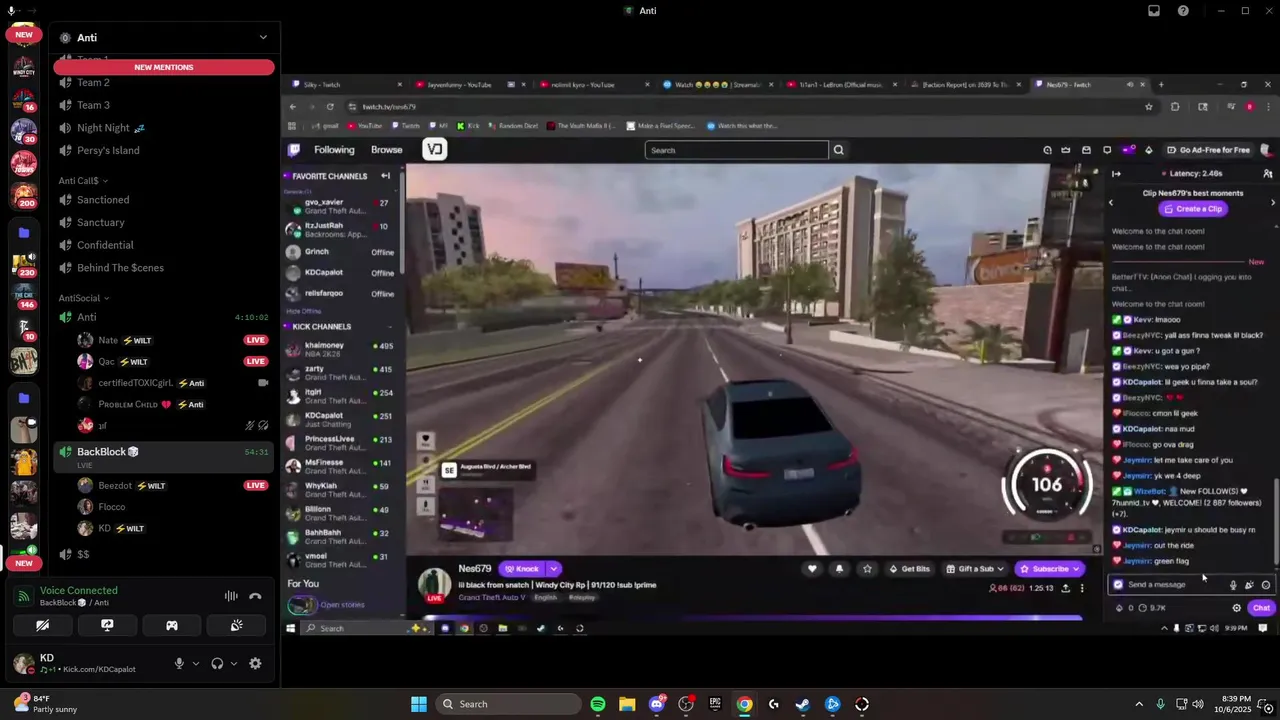Open the $$ voice channel
The height and width of the screenshot is (720, 1280).
[x=164, y=554]
